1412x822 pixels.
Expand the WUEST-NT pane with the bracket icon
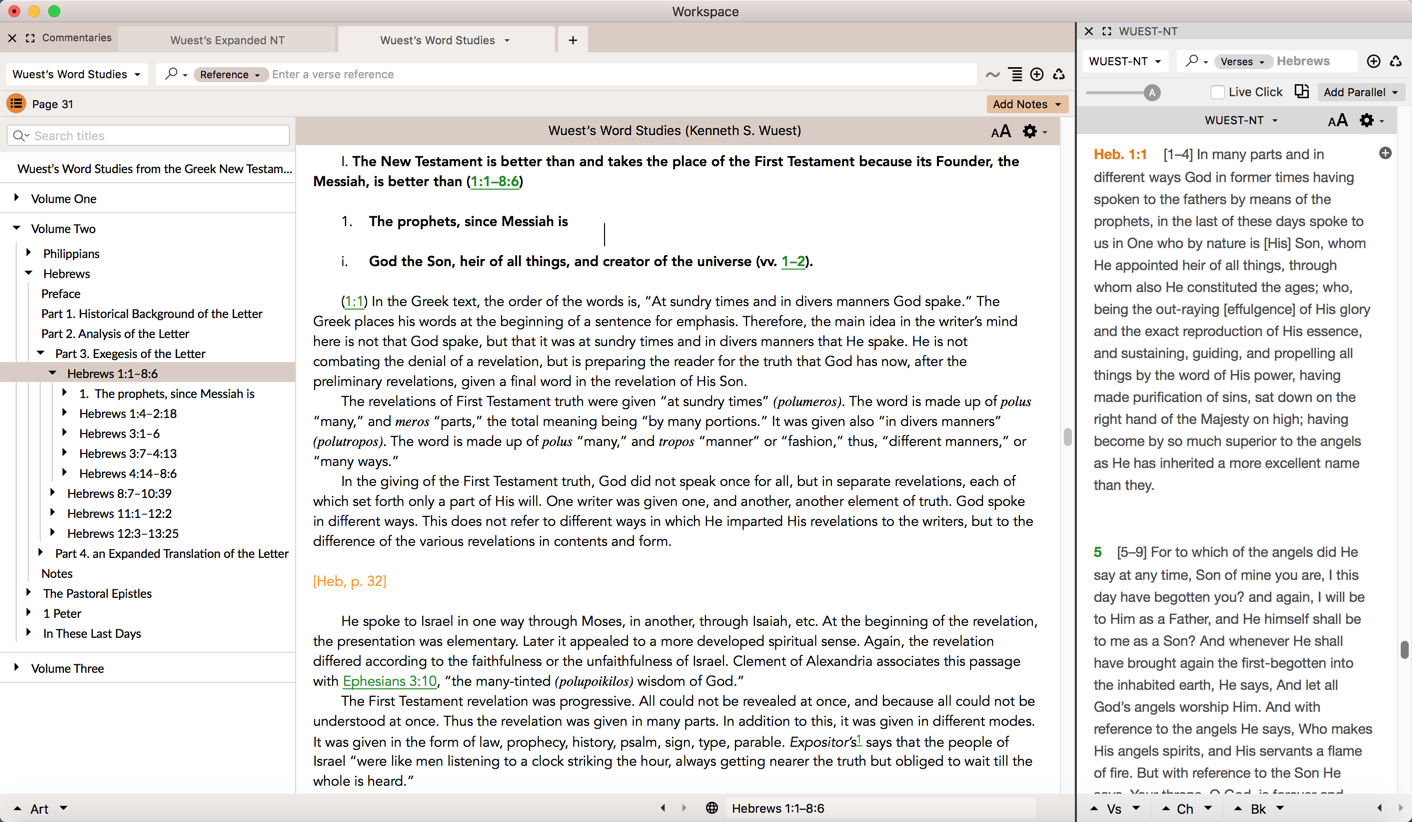pos(1107,31)
